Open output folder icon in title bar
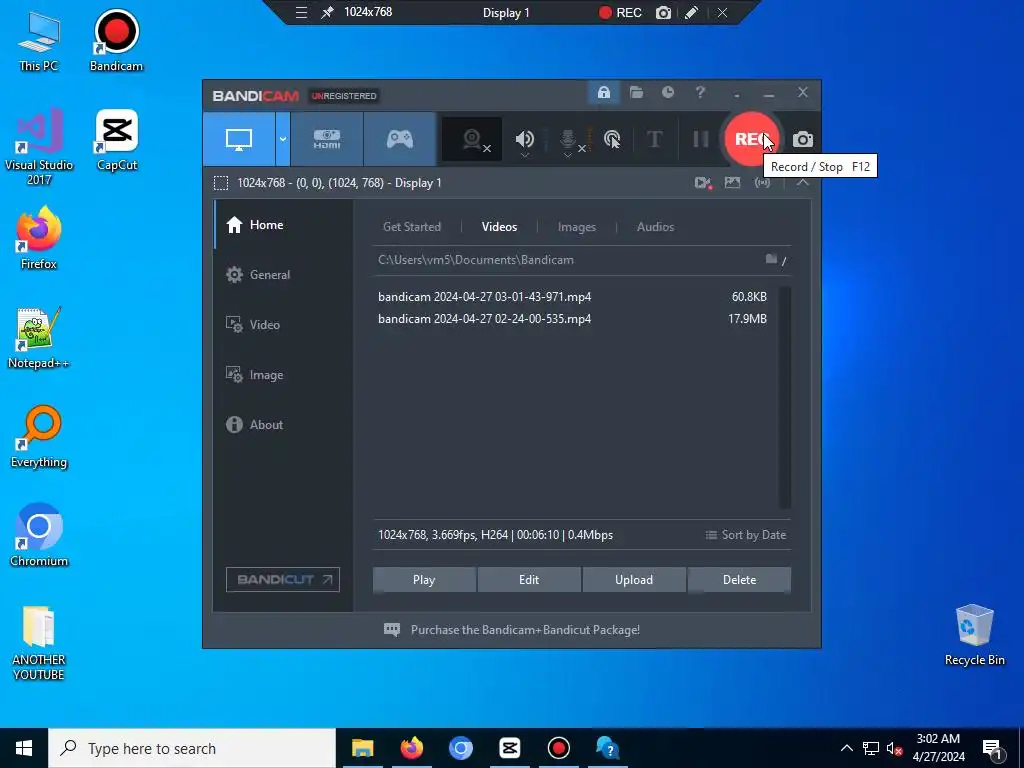 (636, 93)
